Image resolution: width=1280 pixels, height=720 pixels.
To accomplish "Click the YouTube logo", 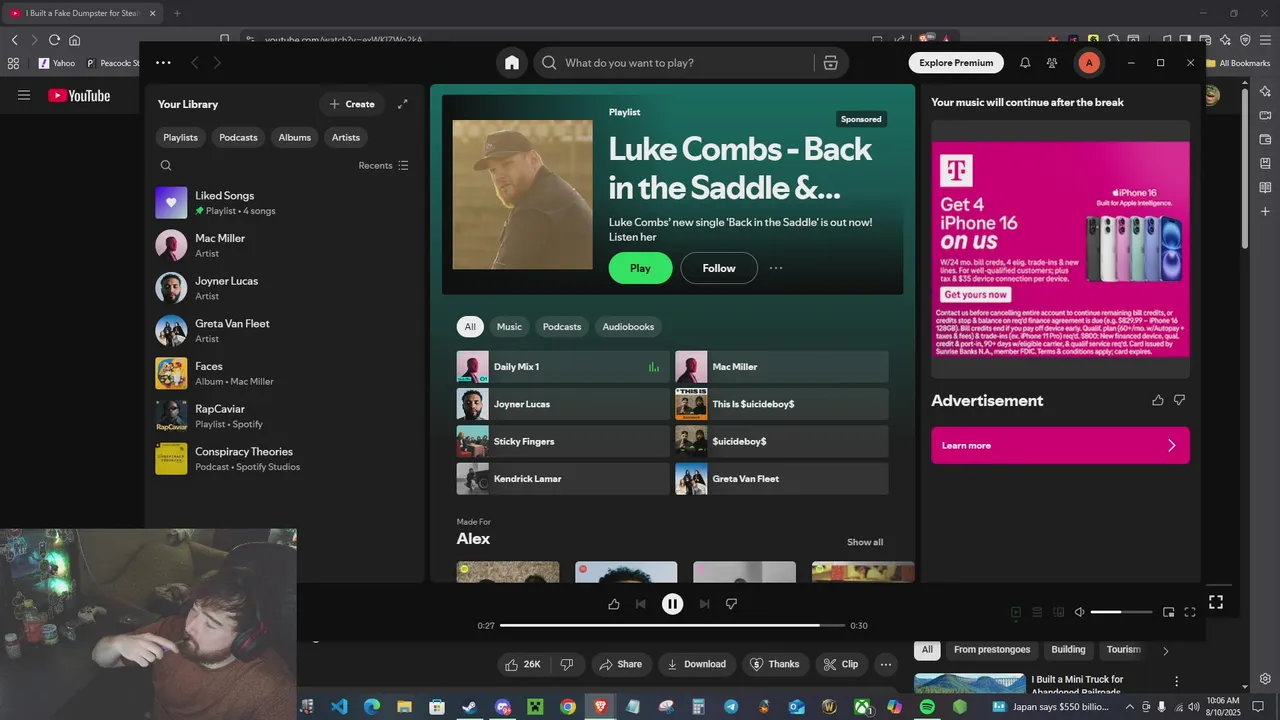I will 79,96.
